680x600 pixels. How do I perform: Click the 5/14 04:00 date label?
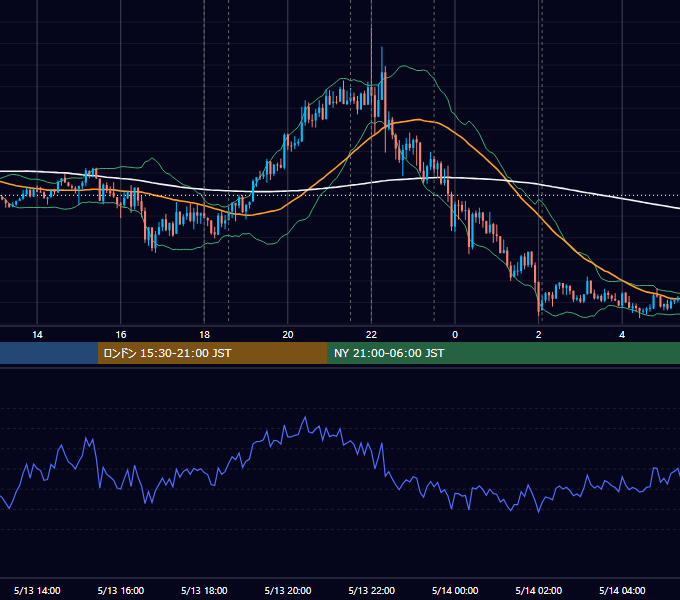(x=622, y=590)
